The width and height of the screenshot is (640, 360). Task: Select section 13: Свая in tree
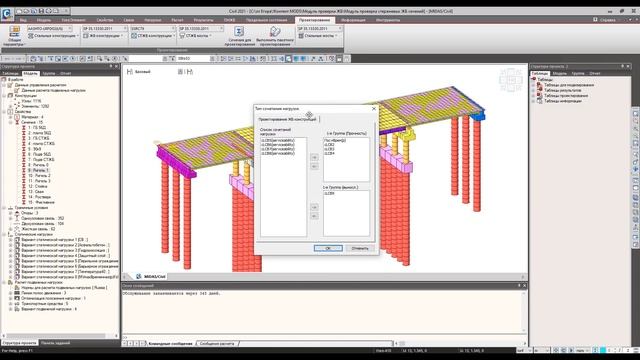point(37,191)
